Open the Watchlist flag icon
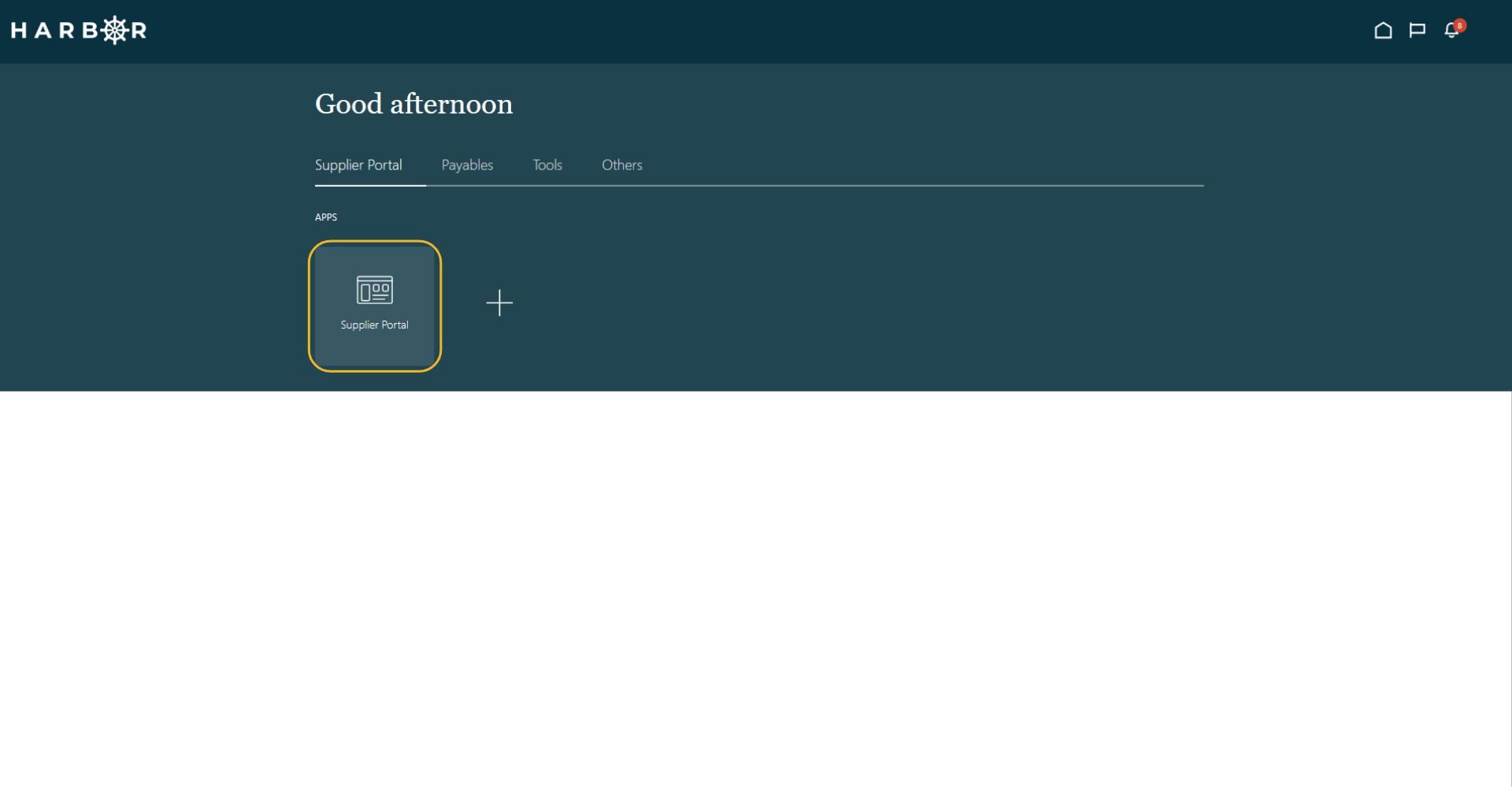 (1417, 31)
